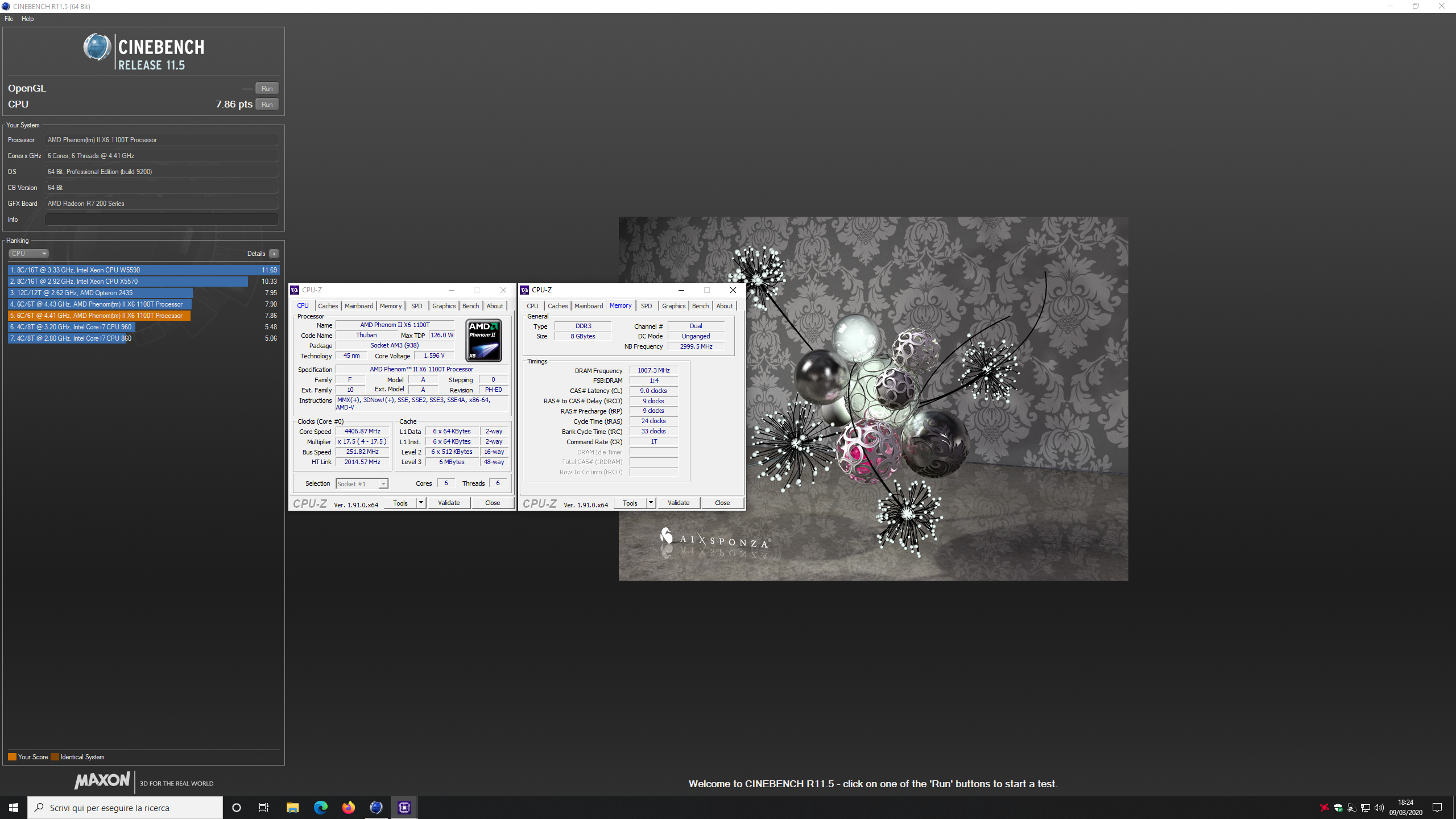Click Close button in right CPU-Z window
1456x819 pixels.
click(722, 503)
